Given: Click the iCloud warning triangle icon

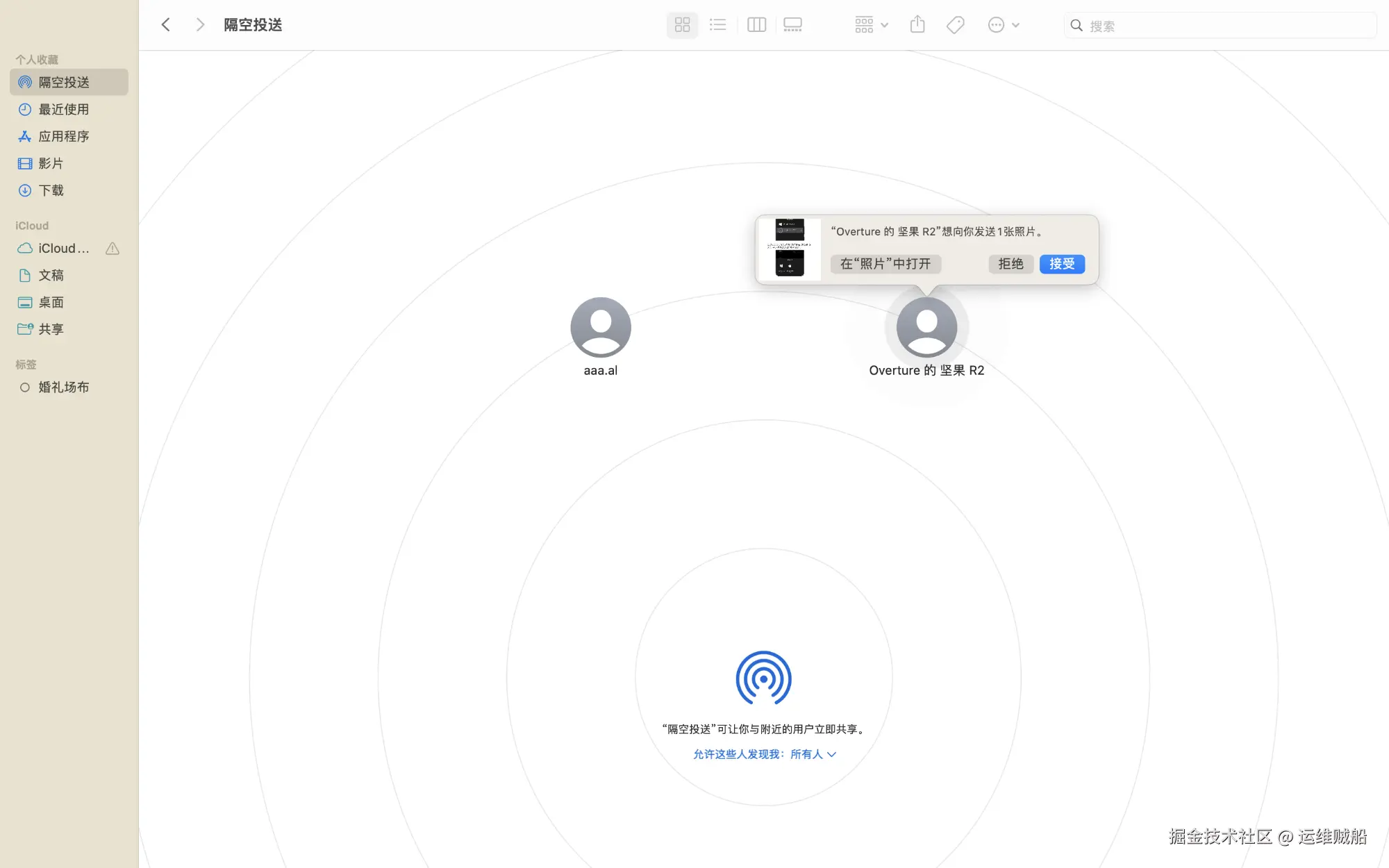Looking at the screenshot, I should click(x=113, y=249).
